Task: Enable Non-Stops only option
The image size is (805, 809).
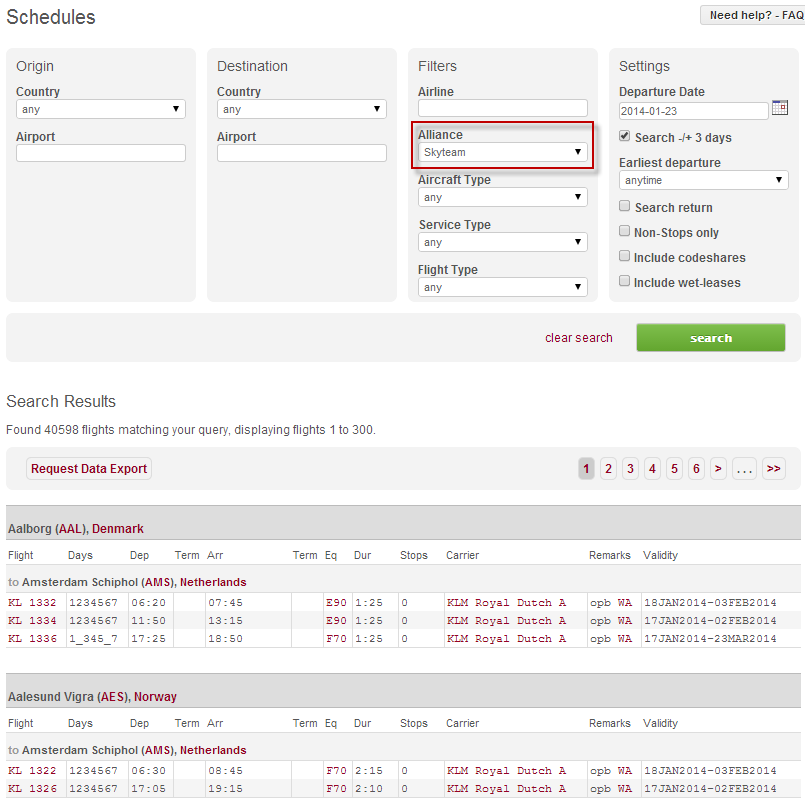Action: pyautogui.click(x=625, y=232)
